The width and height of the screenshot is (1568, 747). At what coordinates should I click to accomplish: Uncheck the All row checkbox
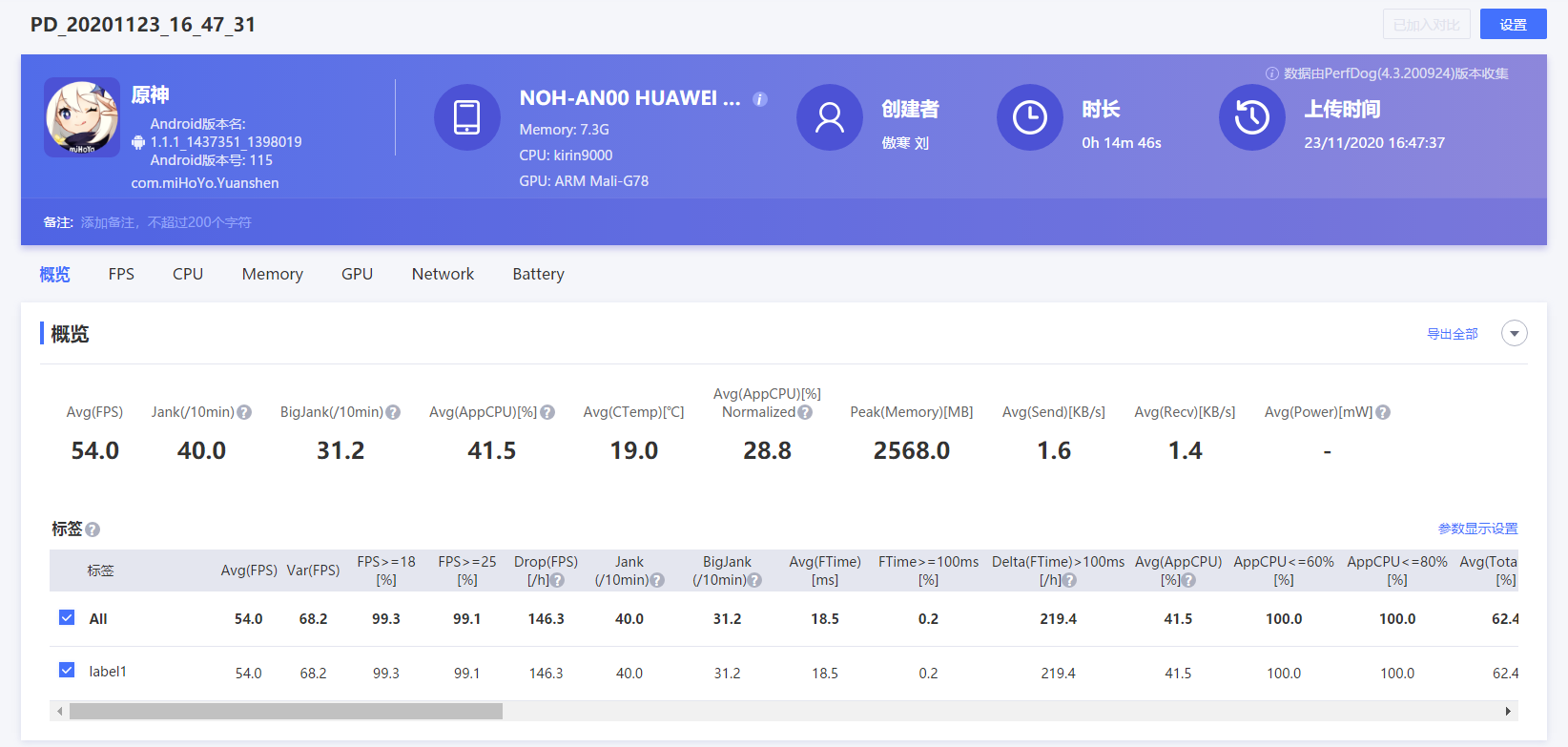pyautogui.click(x=67, y=617)
